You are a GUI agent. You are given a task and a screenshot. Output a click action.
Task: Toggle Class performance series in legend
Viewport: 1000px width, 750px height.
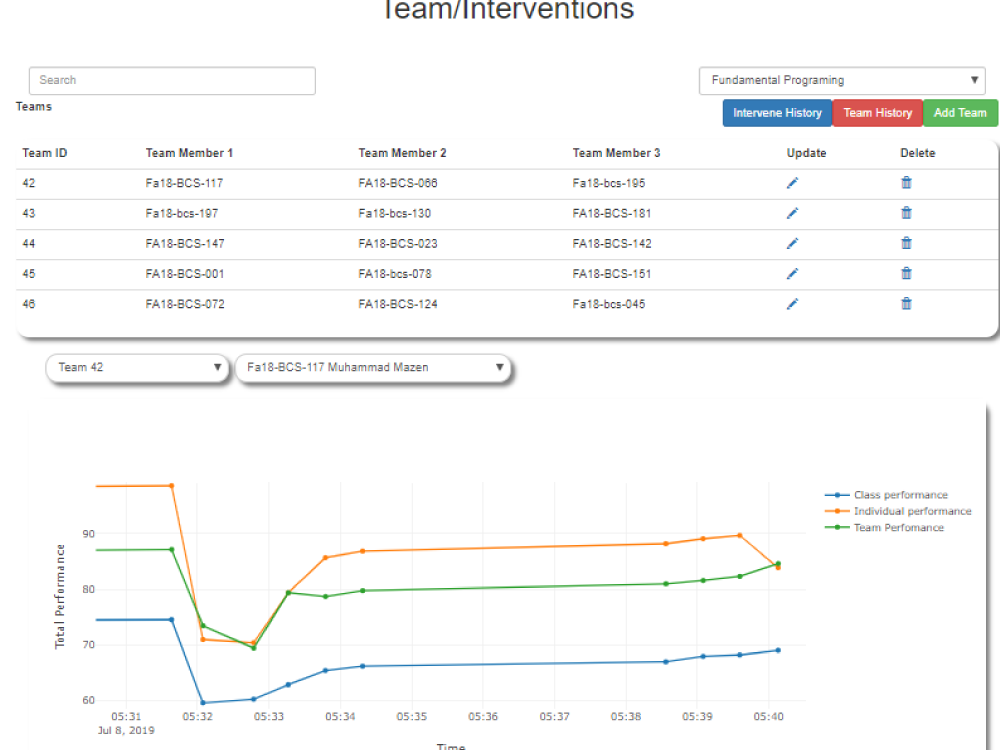886,495
